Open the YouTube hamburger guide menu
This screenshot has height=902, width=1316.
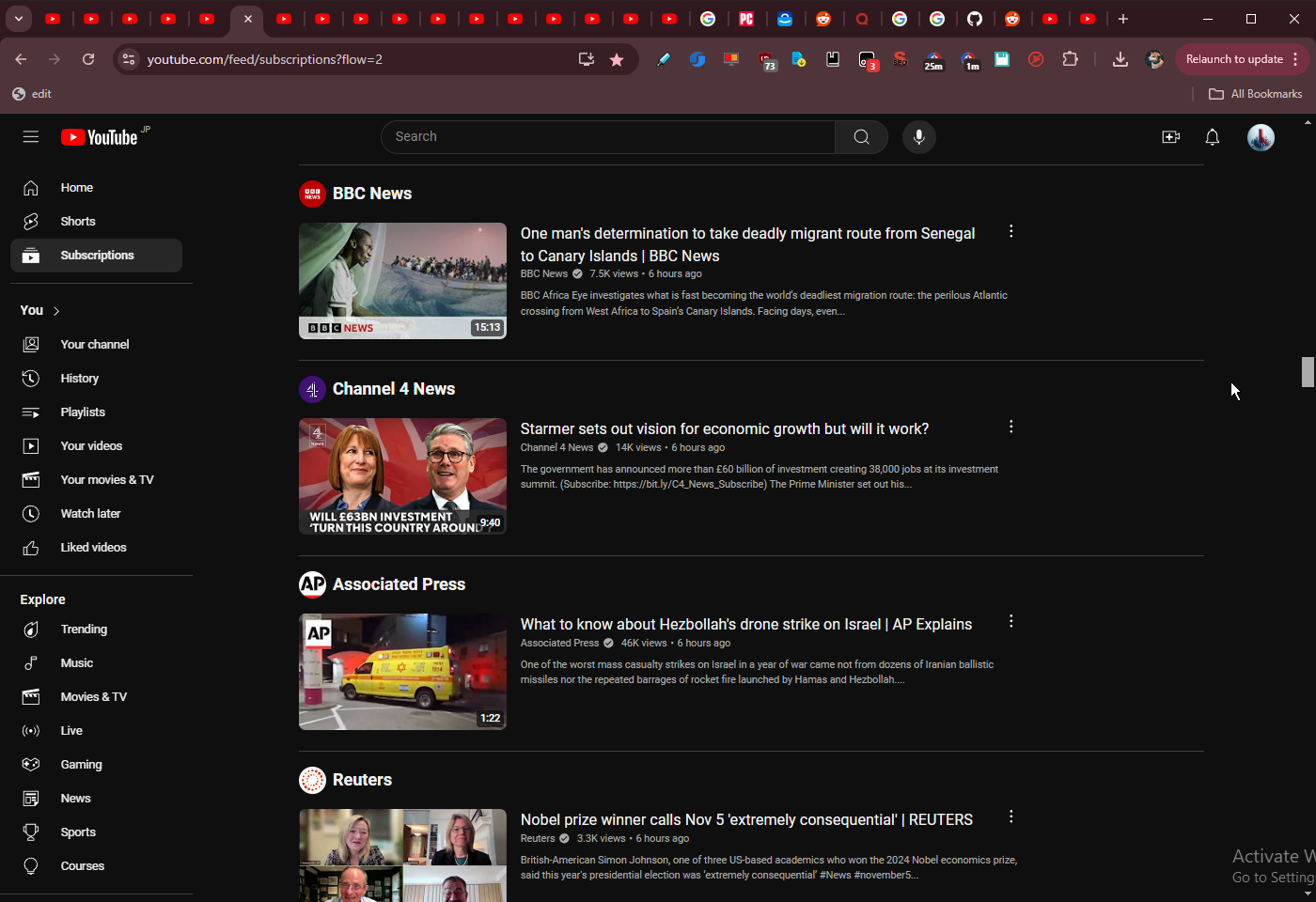[x=31, y=137]
